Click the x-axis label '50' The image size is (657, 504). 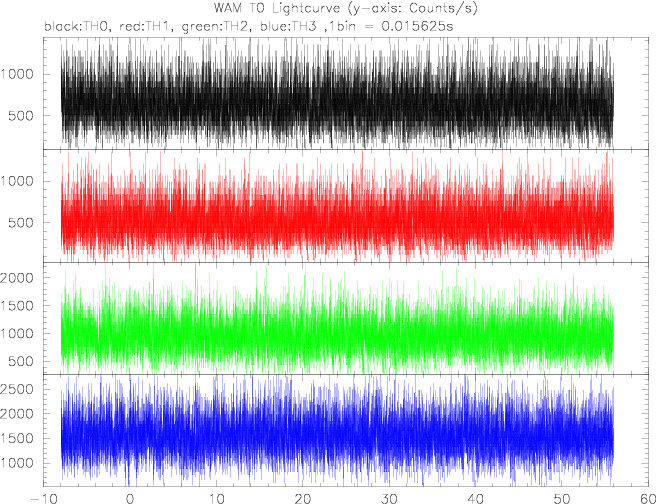561,499
